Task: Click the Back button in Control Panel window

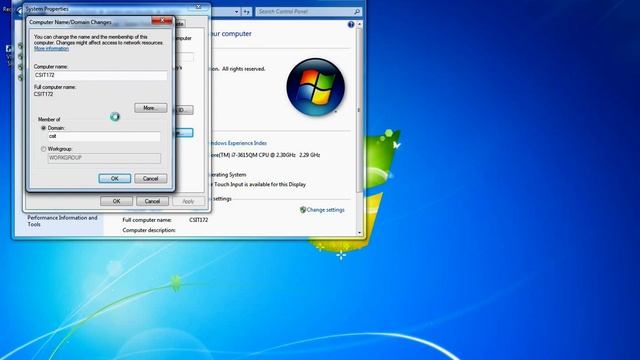Action: pos(19,12)
